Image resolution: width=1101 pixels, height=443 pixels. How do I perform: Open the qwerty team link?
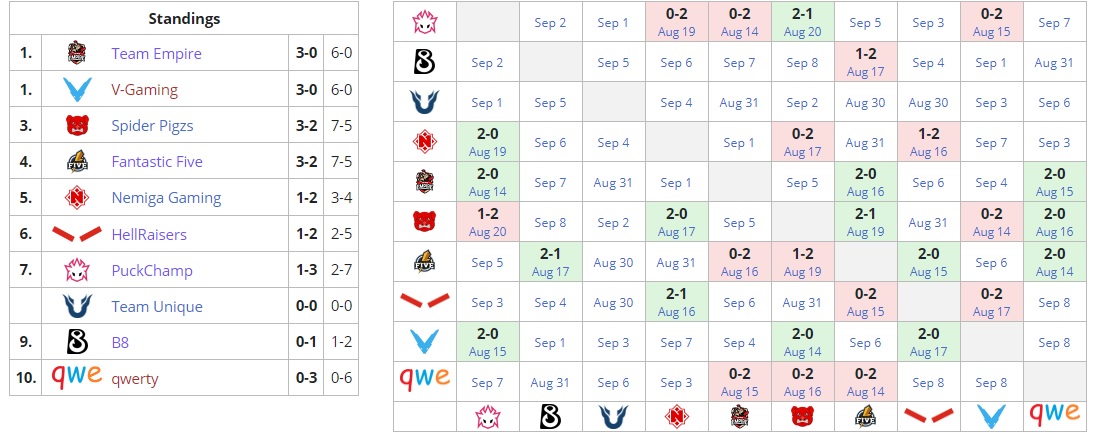[135, 379]
